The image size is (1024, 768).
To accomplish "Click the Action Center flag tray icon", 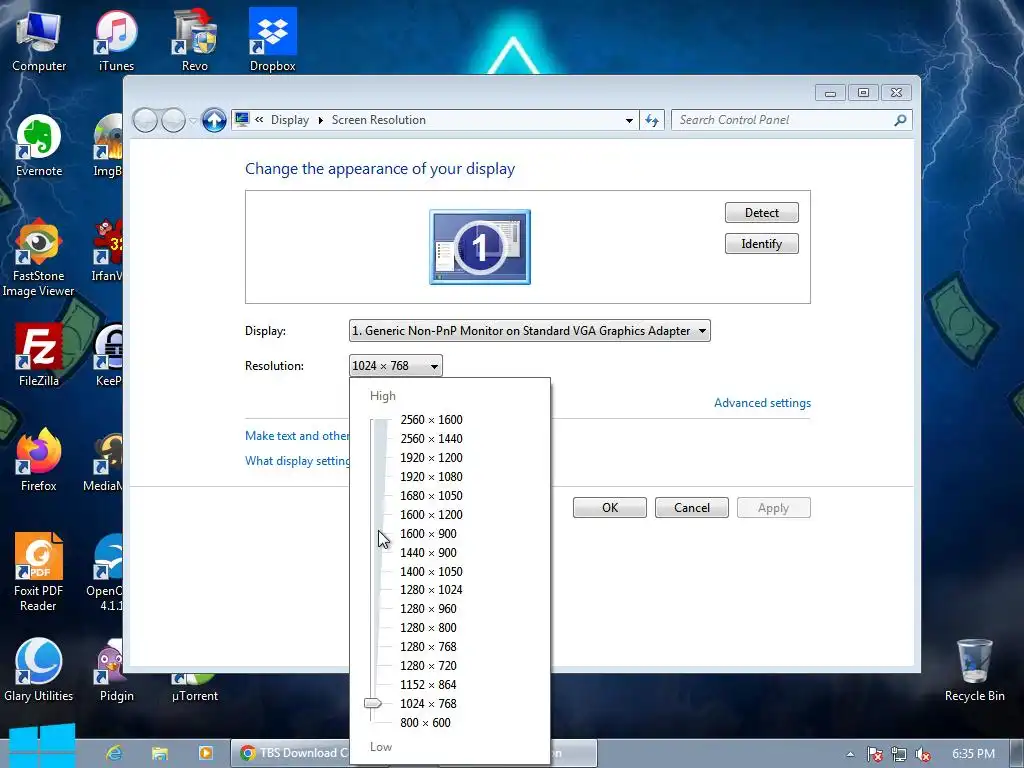I will coord(874,754).
